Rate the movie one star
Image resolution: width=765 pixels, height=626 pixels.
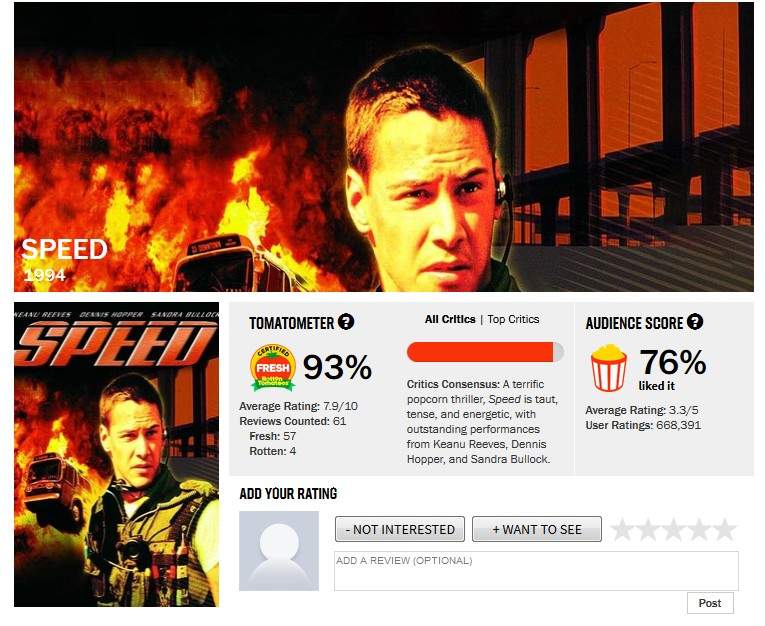pos(622,529)
